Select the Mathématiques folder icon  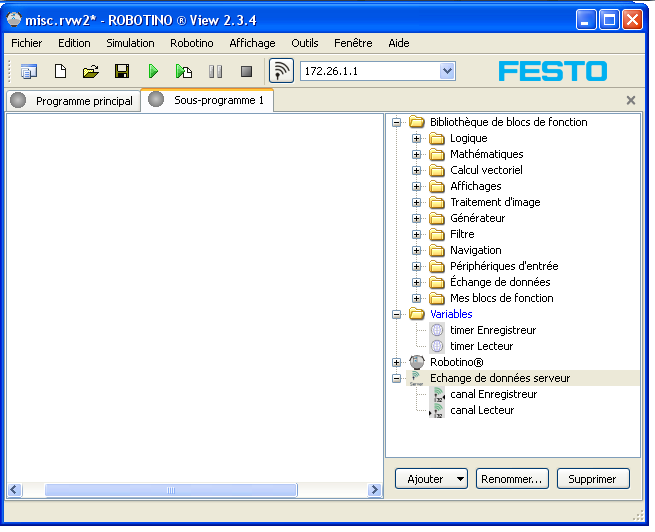pyautogui.click(x=437, y=155)
